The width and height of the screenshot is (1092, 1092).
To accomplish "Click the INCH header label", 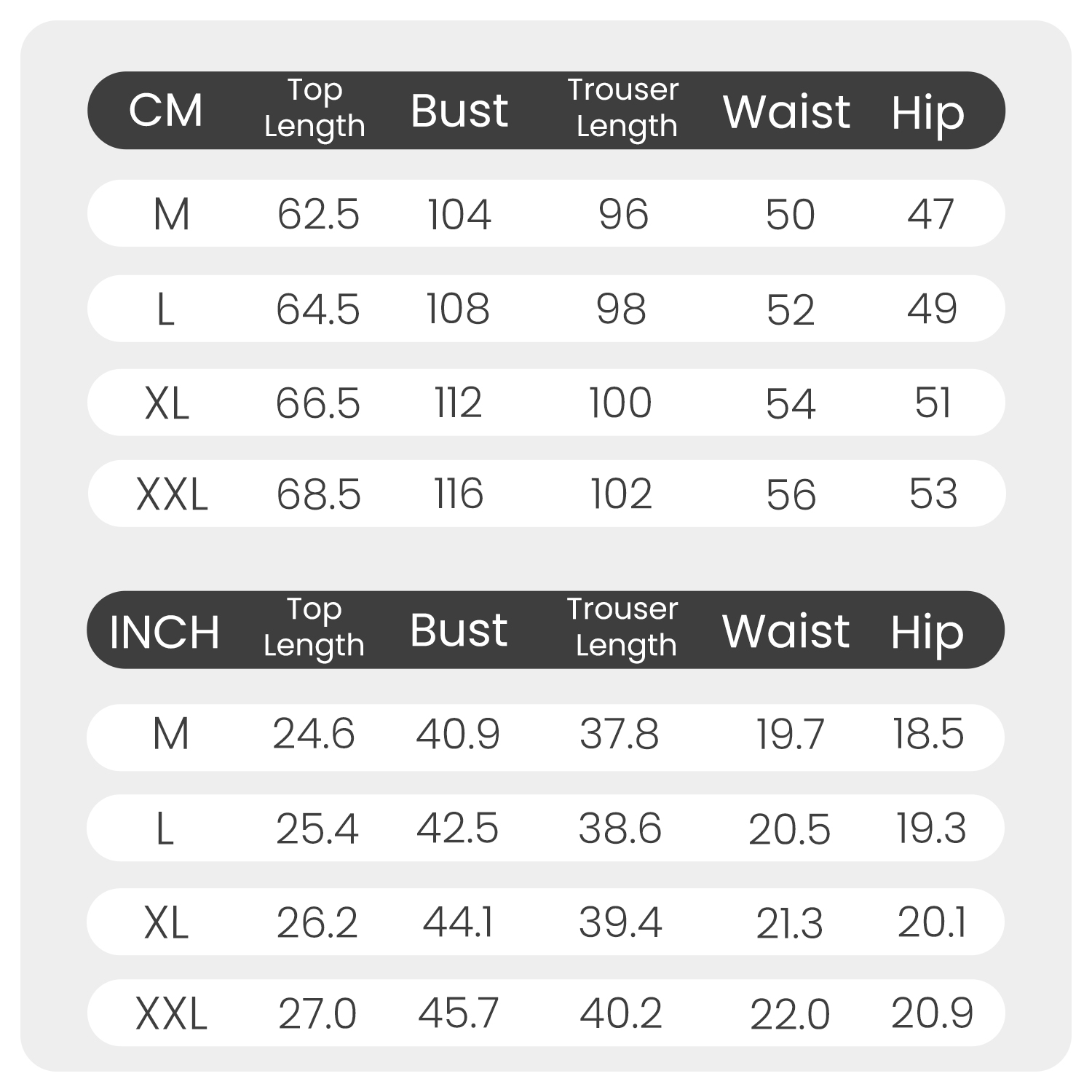I will coord(165,631).
